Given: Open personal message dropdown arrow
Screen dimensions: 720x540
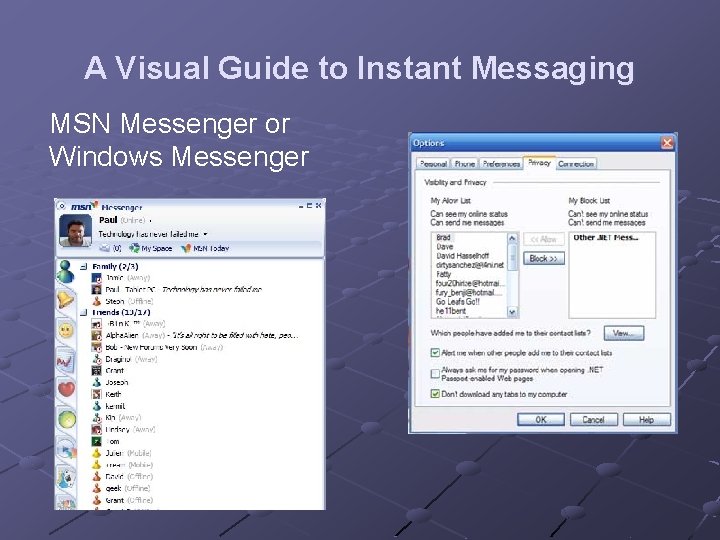Looking at the screenshot, I should click(x=205, y=234).
